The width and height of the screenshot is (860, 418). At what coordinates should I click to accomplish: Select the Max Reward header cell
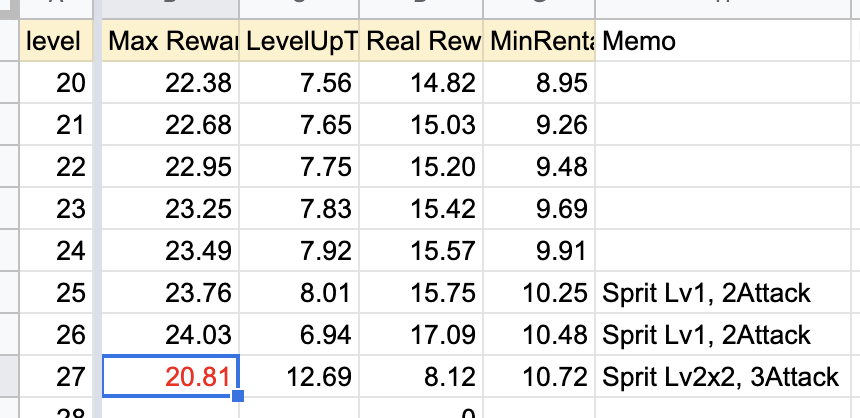click(171, 41)
